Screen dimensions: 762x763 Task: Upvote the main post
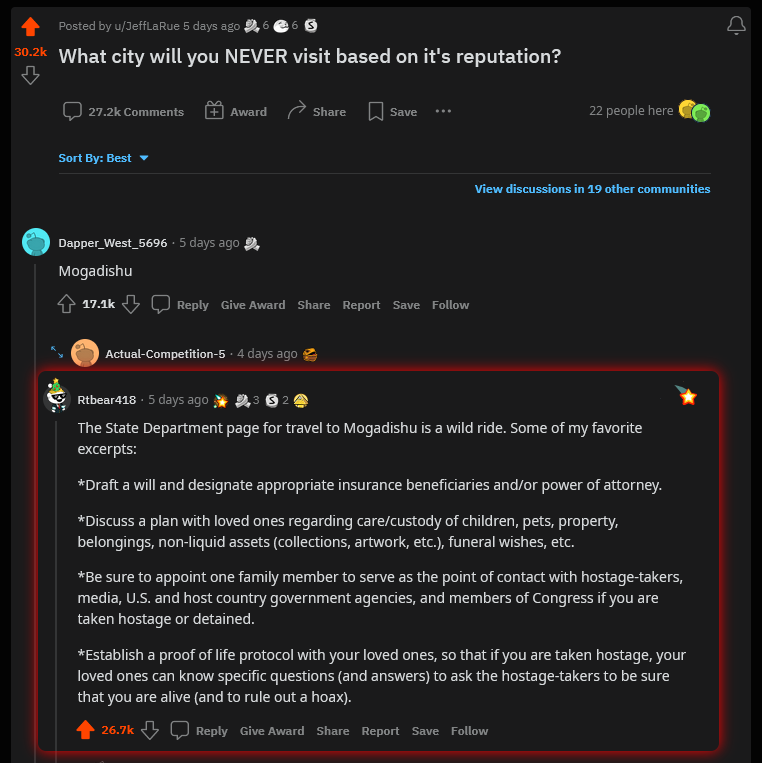(30, 27)
